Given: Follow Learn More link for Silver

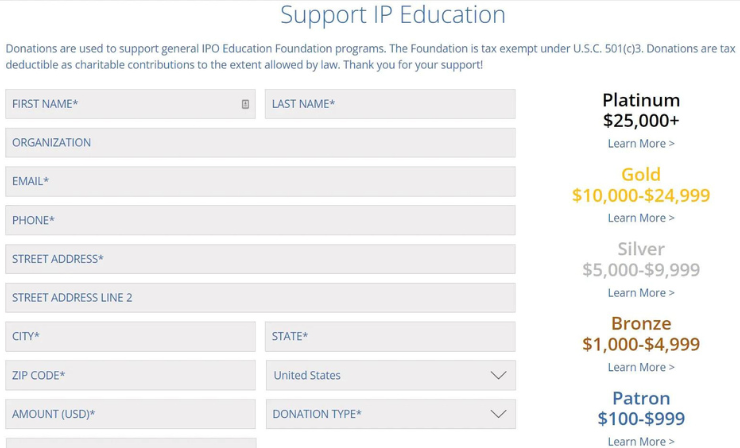Looking at the screenshot, I should 641,293.
